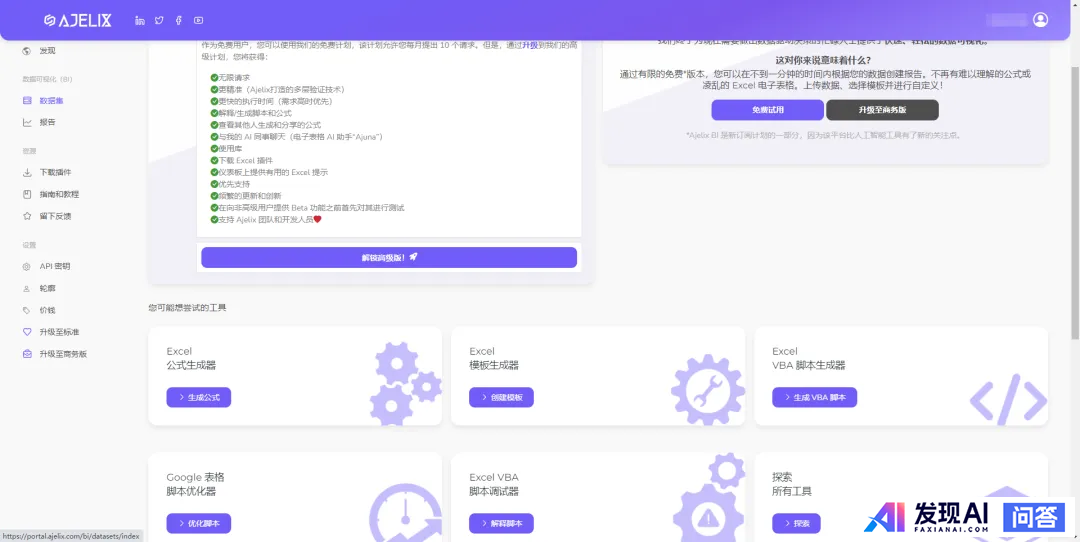Click the 解锁高级版 button
This screenshot has height=542, width=1080.
pyautogui.click(x=389, y=257)
